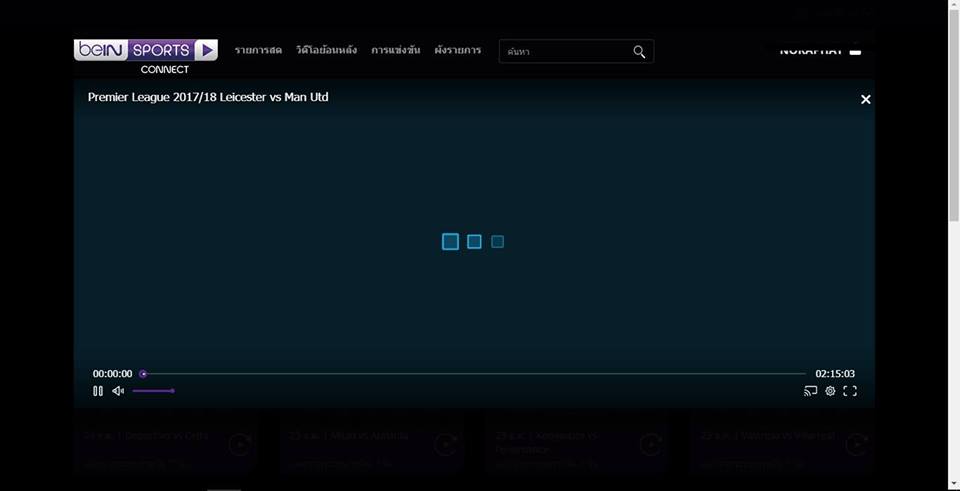Screen dimensions: 960x491
Task: Focus the ค้นหา search field
Action: (576, 51)
